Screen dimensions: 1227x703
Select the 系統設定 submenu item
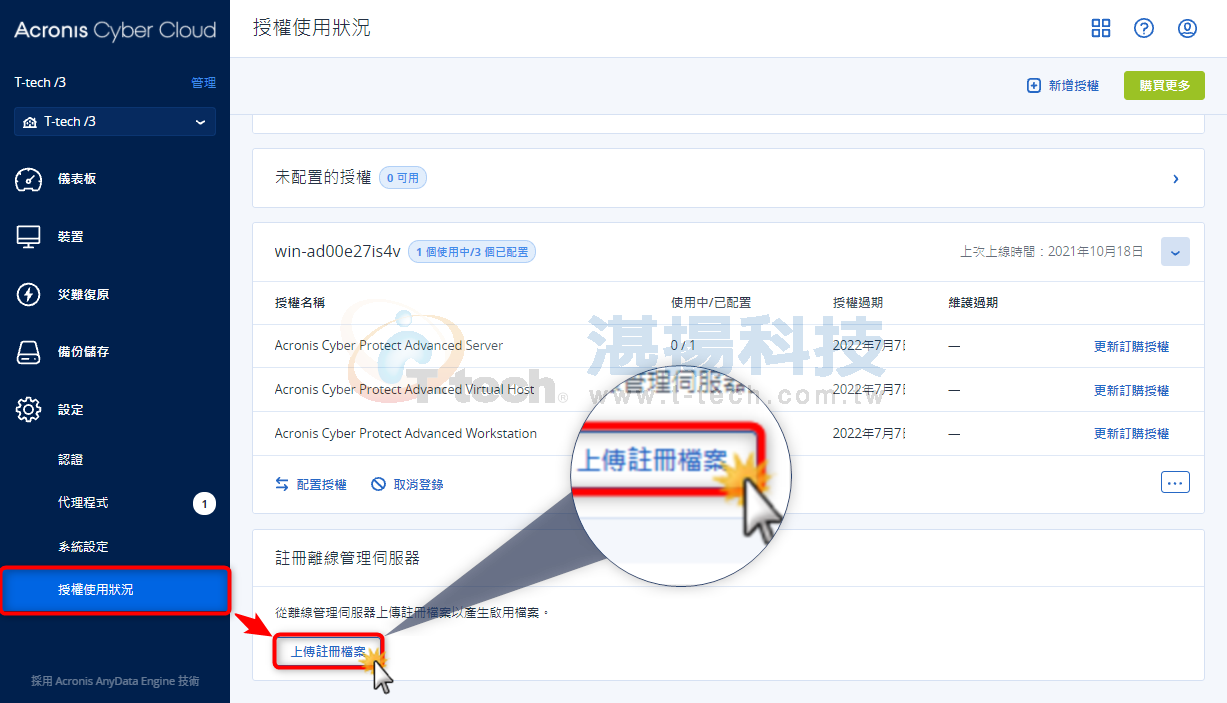[83, 547]
